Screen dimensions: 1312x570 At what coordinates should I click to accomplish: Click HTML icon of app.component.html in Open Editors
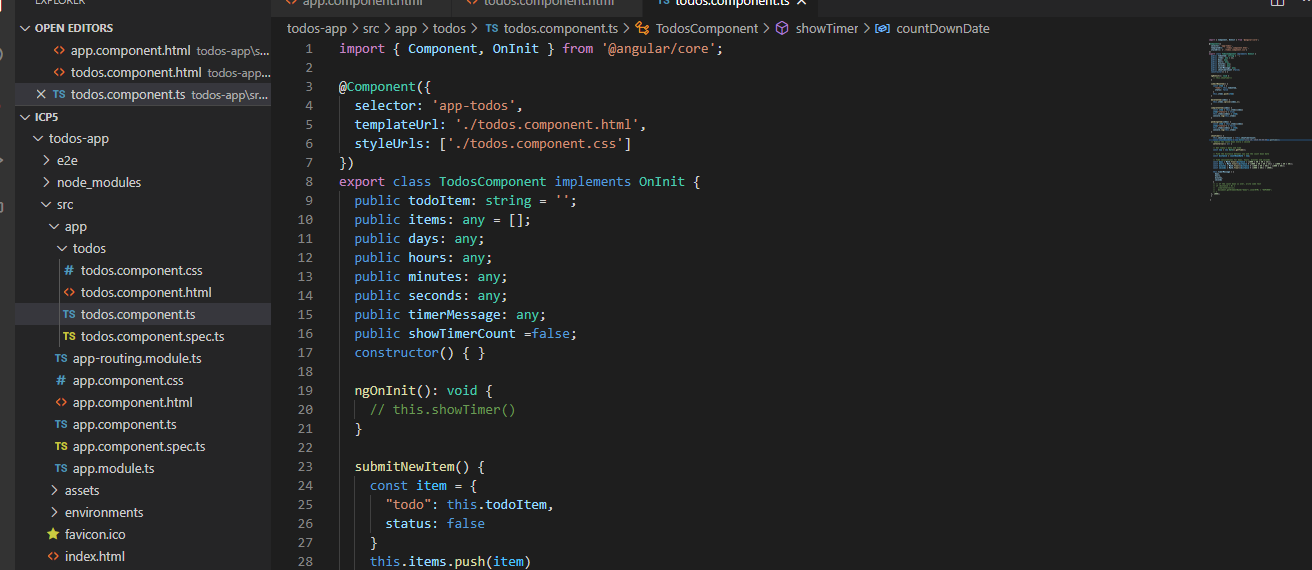(59, 50)
